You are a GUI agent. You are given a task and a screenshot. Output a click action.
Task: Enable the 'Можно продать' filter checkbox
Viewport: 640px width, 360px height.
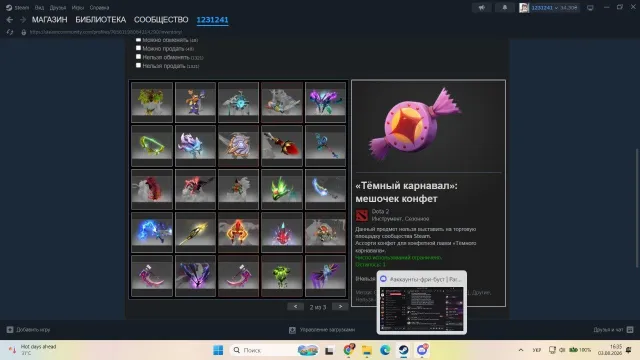tap(138, 48)
